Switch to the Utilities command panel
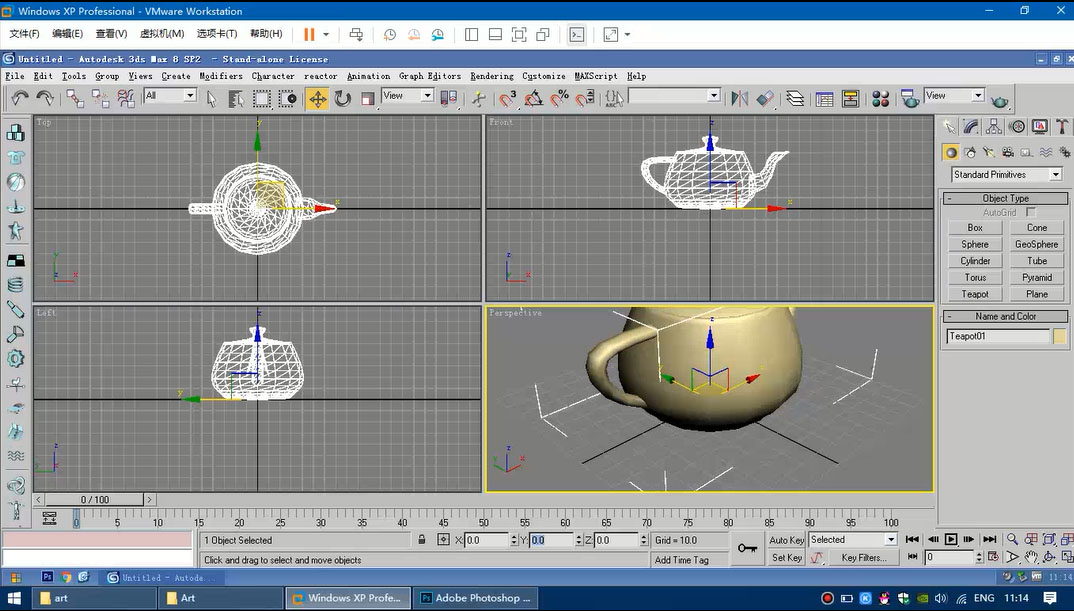This screenshot has width=1074, height=611. 1062,126
